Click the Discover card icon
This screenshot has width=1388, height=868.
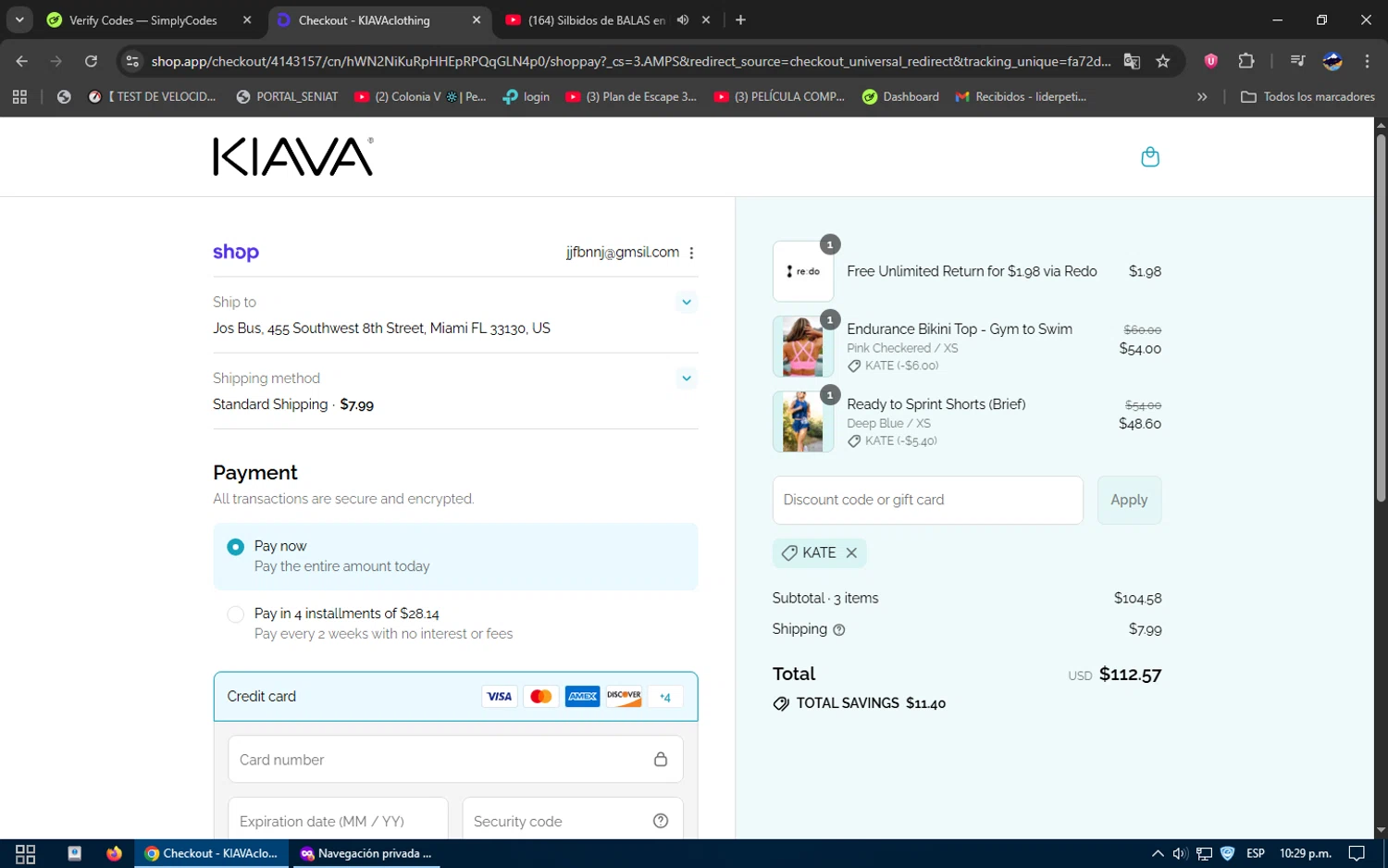tap(625, 697)
